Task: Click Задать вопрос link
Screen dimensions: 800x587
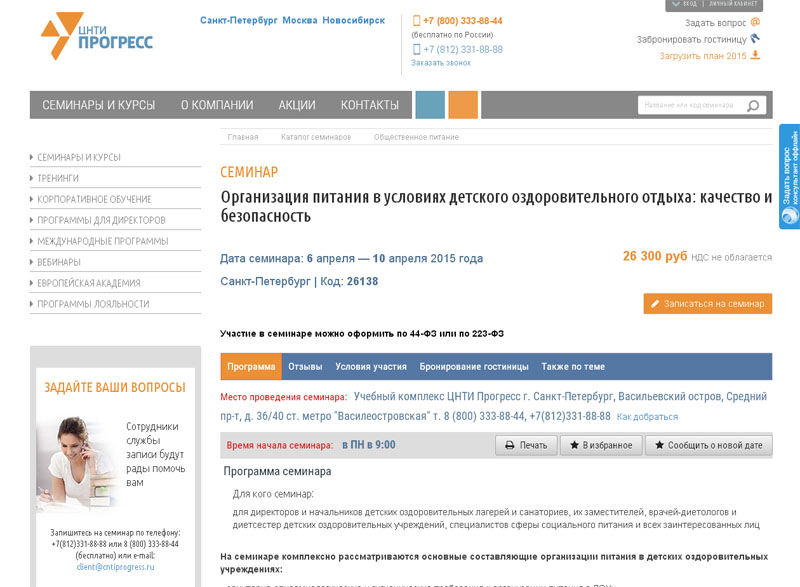Action: [x=715, y=23]
